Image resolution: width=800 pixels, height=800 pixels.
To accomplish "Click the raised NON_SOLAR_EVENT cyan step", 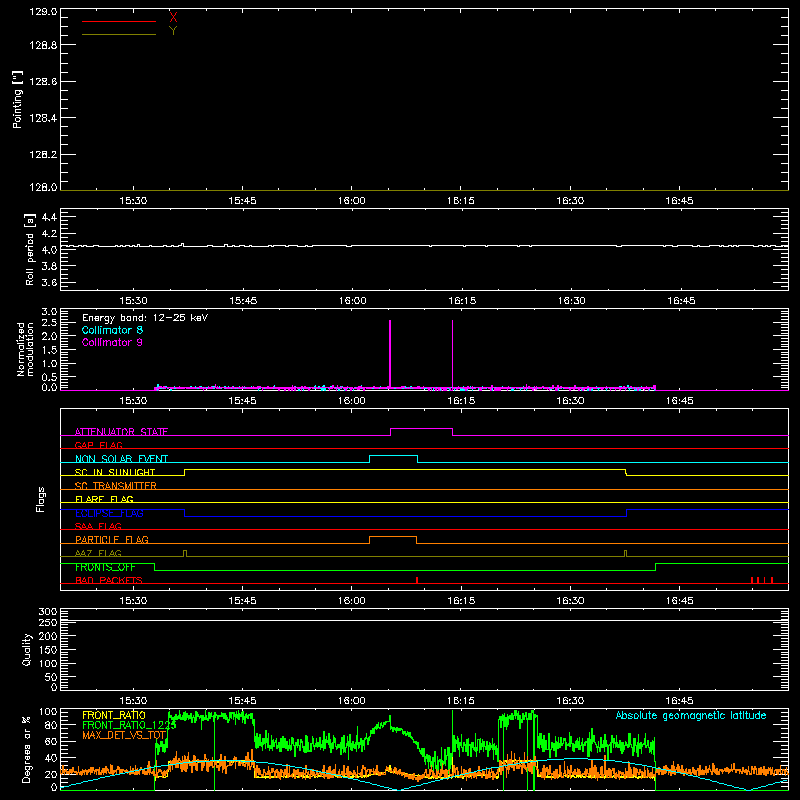I will [393, 456].
